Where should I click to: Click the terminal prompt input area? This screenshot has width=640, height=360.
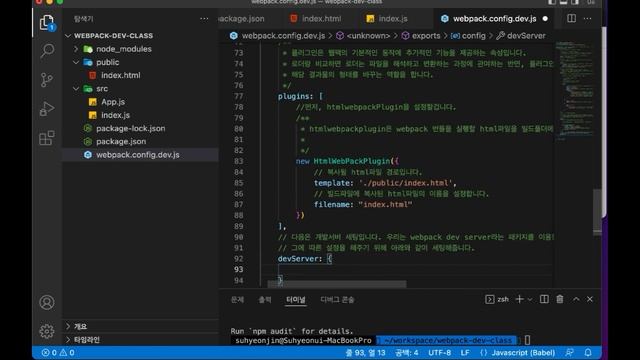pyautogui.click(x=527, y=340)
